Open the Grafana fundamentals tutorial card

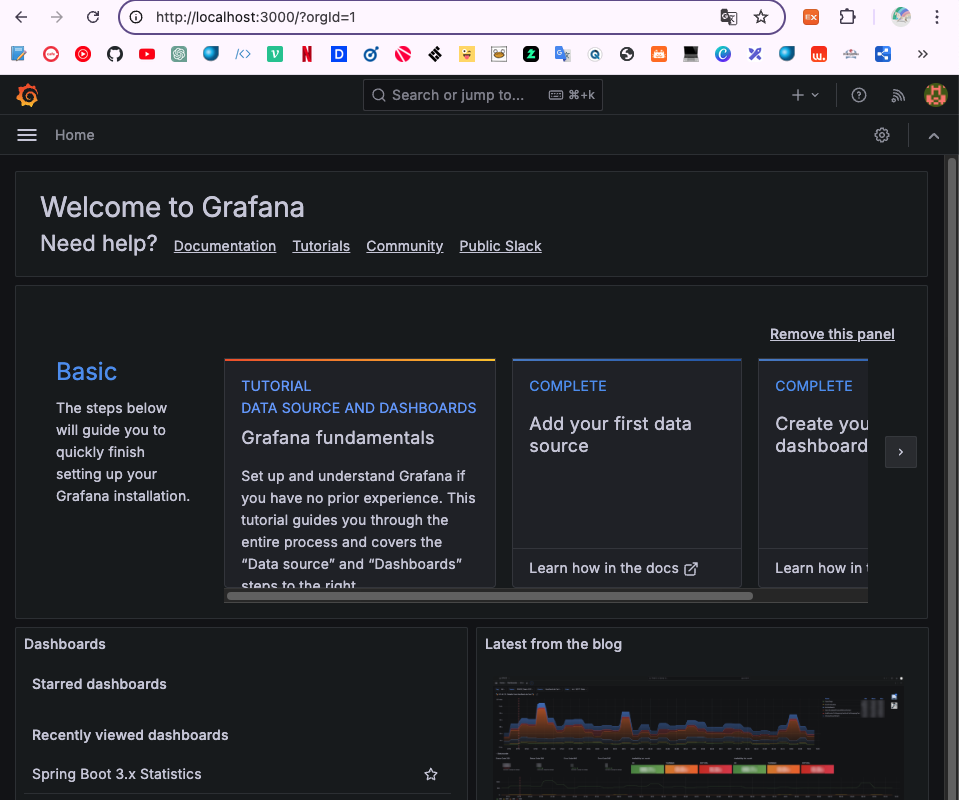coord(360,473)
